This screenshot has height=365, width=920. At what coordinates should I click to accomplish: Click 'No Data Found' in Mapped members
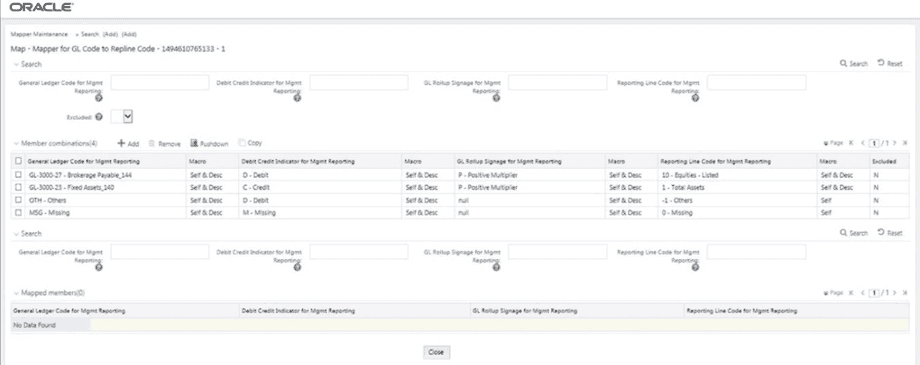coord(35,325)
